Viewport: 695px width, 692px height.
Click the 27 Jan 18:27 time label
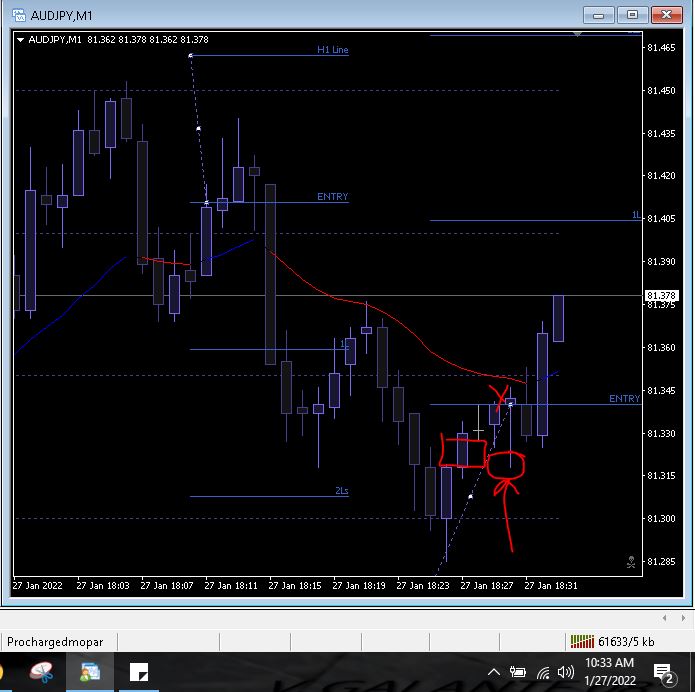[487, 586]
